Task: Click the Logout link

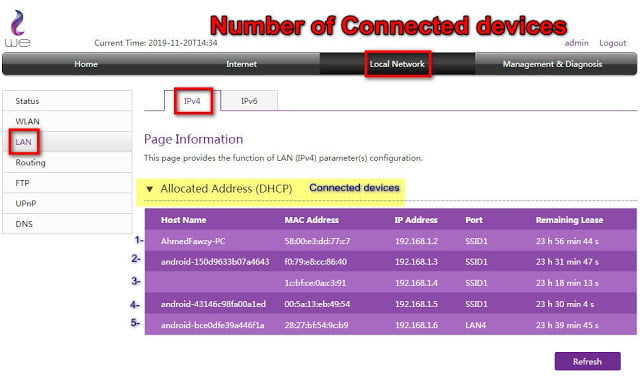Action: tap(612, 43)
